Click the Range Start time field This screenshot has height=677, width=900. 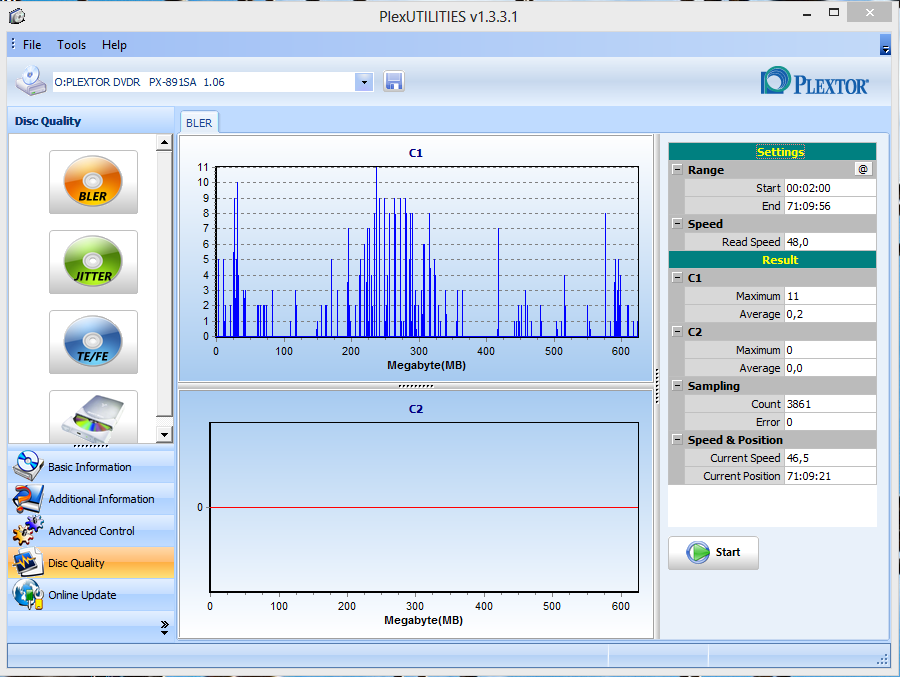click(x=830, y=188)
